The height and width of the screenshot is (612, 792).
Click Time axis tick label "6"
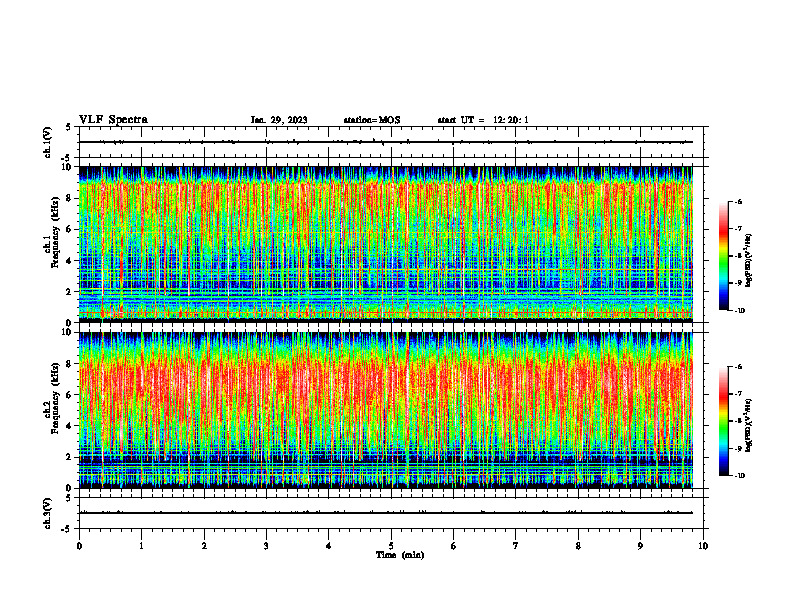point(454,546)
